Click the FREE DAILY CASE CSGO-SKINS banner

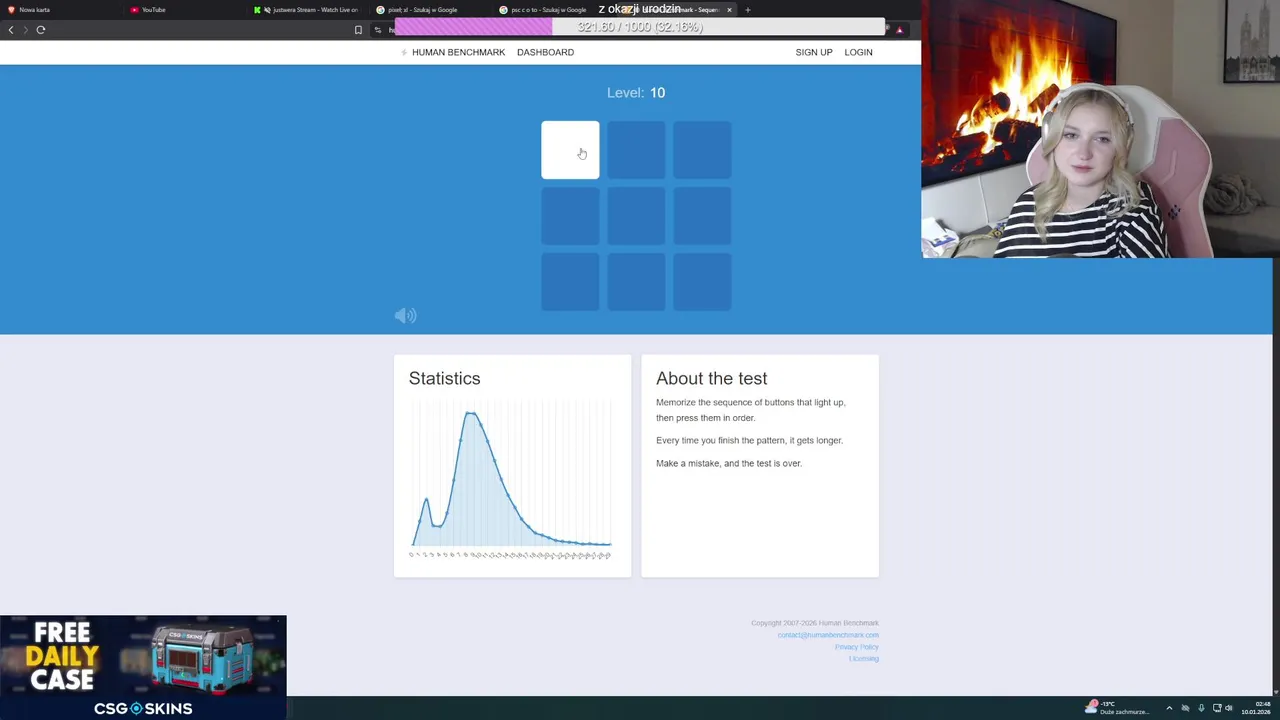tap(143, 667)
